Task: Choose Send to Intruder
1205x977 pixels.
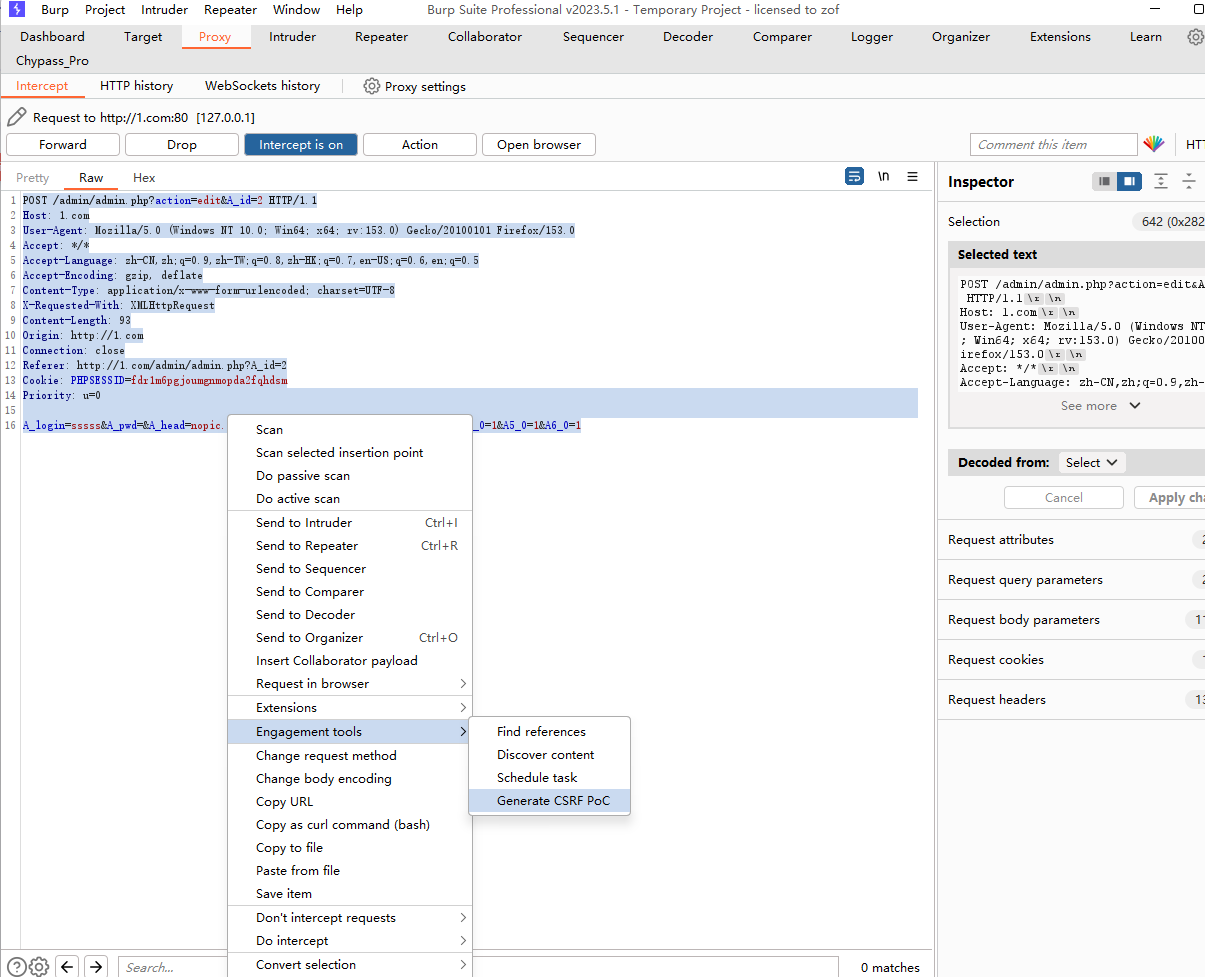Action: point(350,523)
